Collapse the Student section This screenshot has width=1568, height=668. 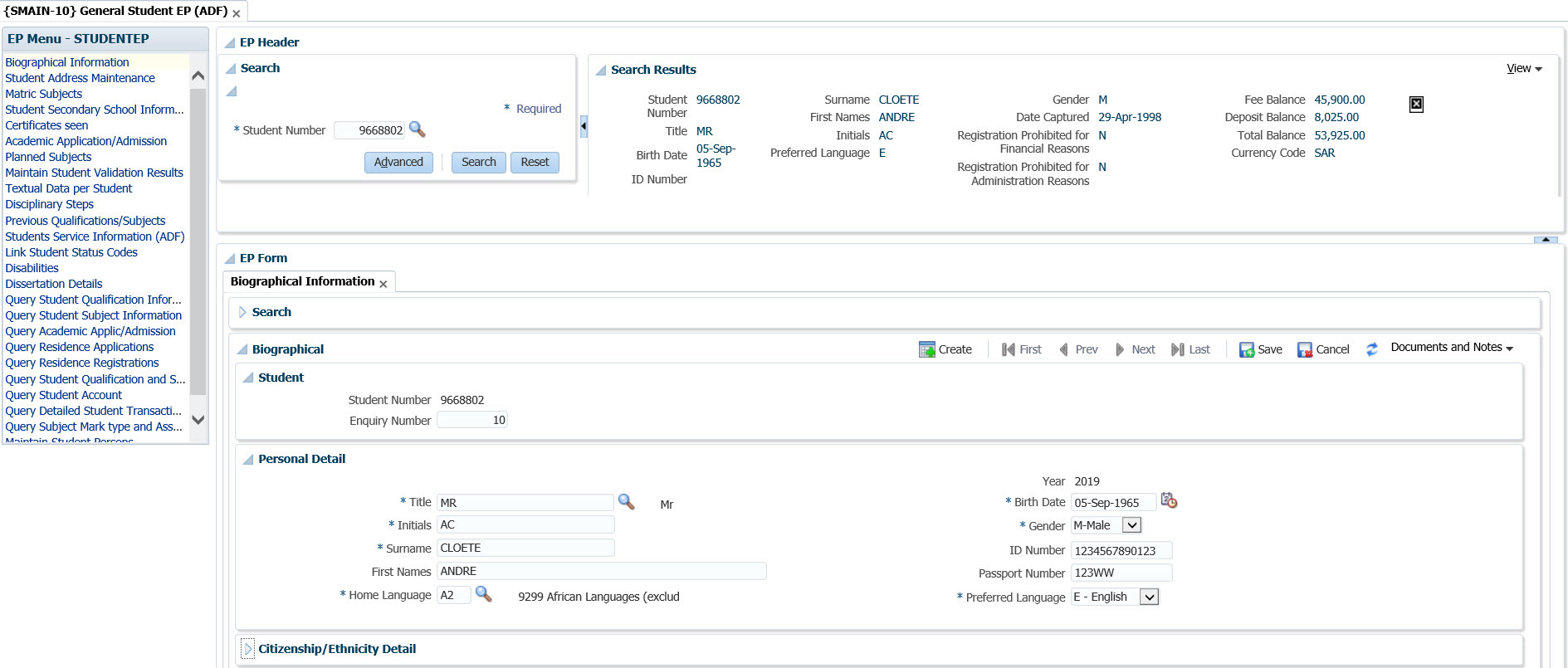point(247,378)
